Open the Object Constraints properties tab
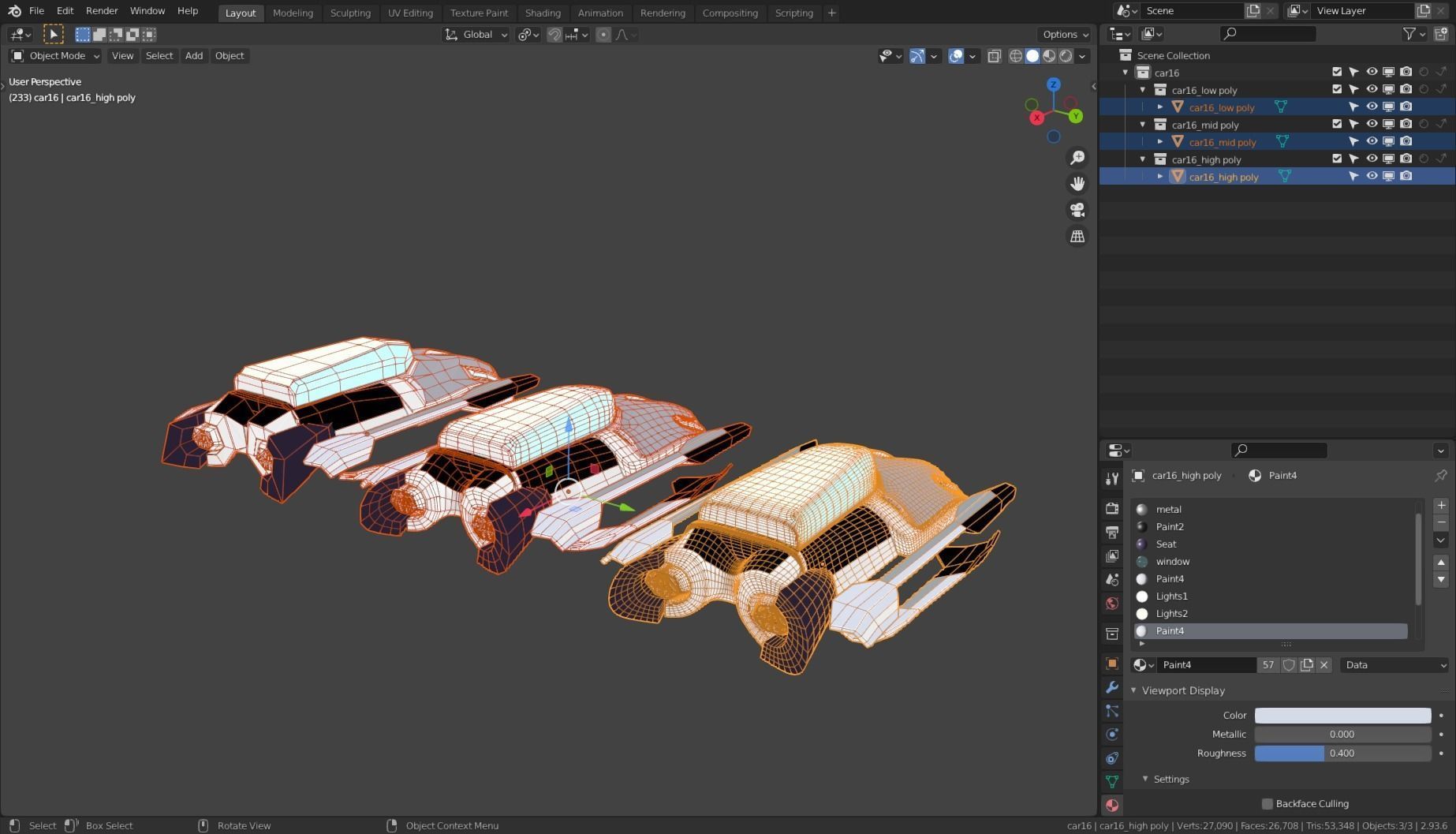1456x834 pixels. pyautogui.click(x=1111, y=758)
